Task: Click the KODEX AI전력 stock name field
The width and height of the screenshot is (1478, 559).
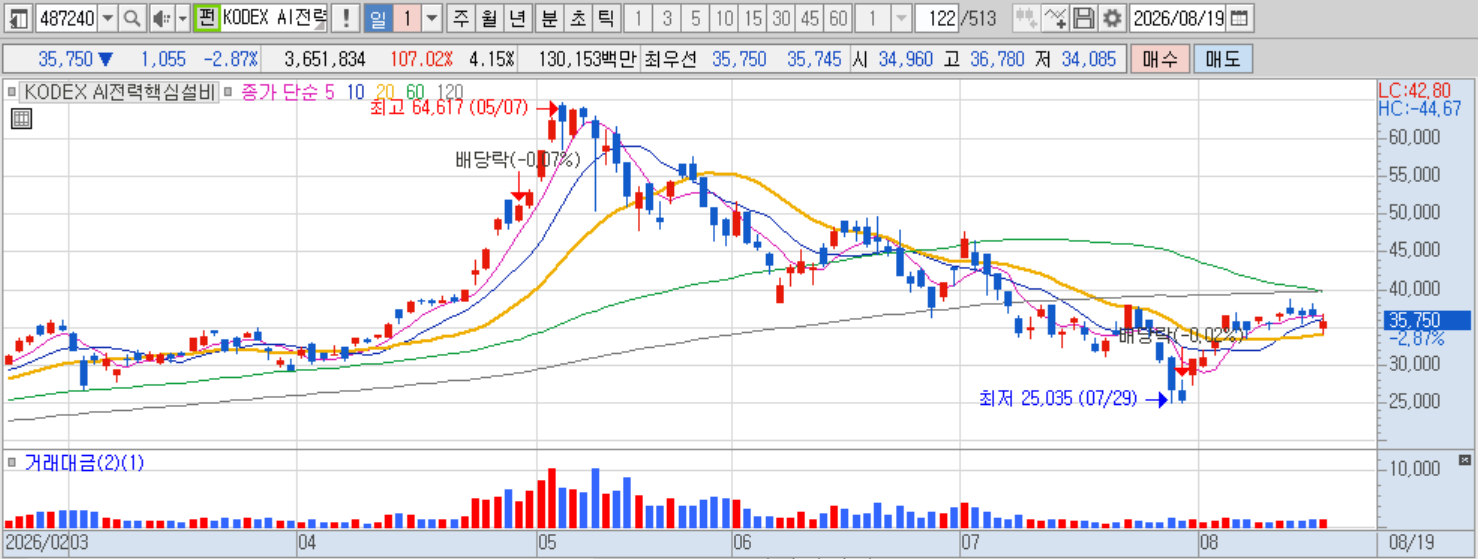Action: tap(275, 18)
